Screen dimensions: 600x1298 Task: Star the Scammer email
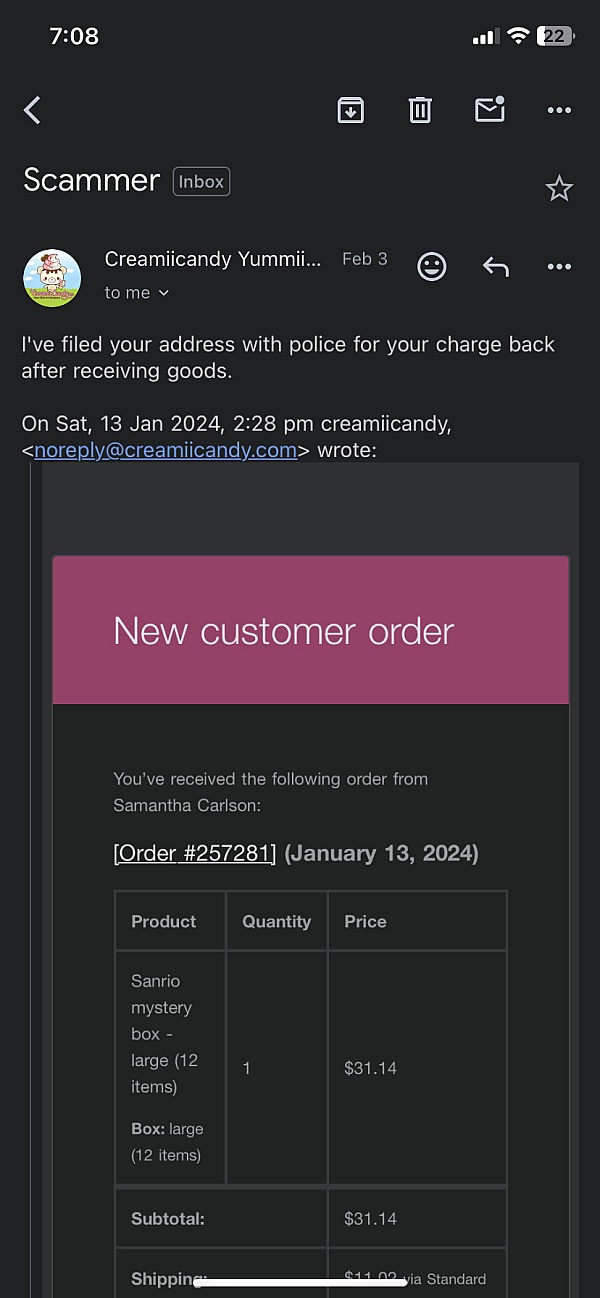559,188
